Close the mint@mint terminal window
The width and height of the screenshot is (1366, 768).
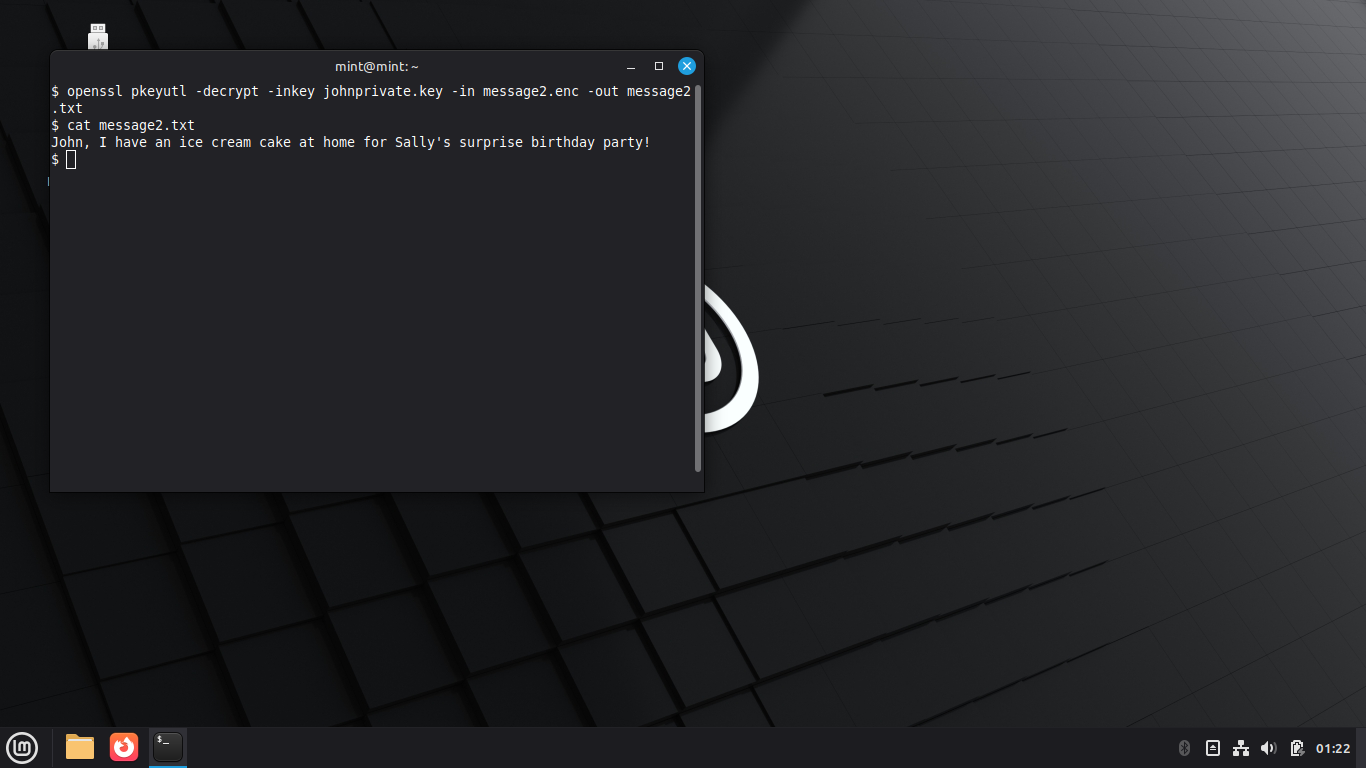pos(687,66)
